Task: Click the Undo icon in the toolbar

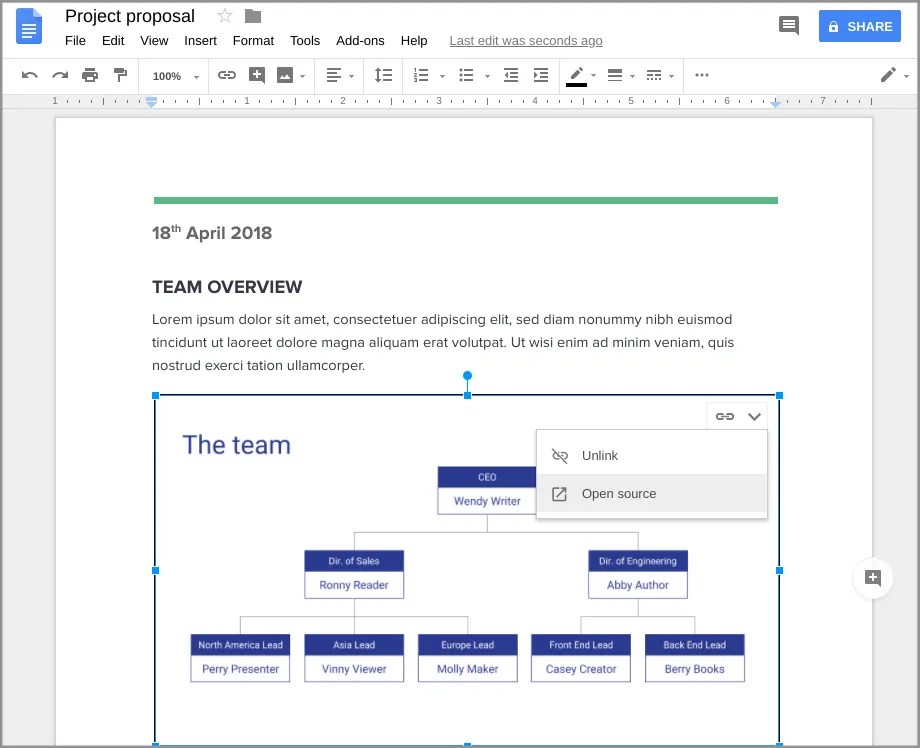Action: [x=30, y=75]
